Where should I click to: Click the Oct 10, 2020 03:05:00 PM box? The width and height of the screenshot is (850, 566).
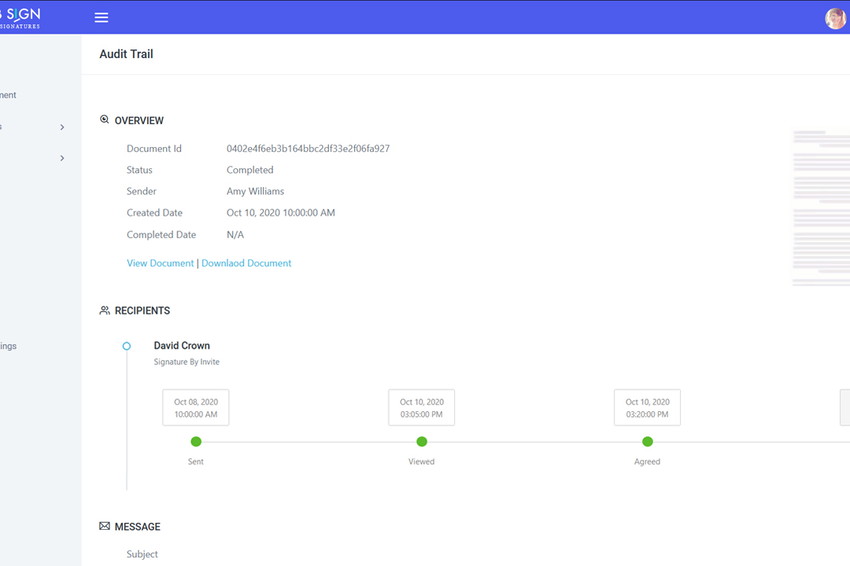pos(422,408)
